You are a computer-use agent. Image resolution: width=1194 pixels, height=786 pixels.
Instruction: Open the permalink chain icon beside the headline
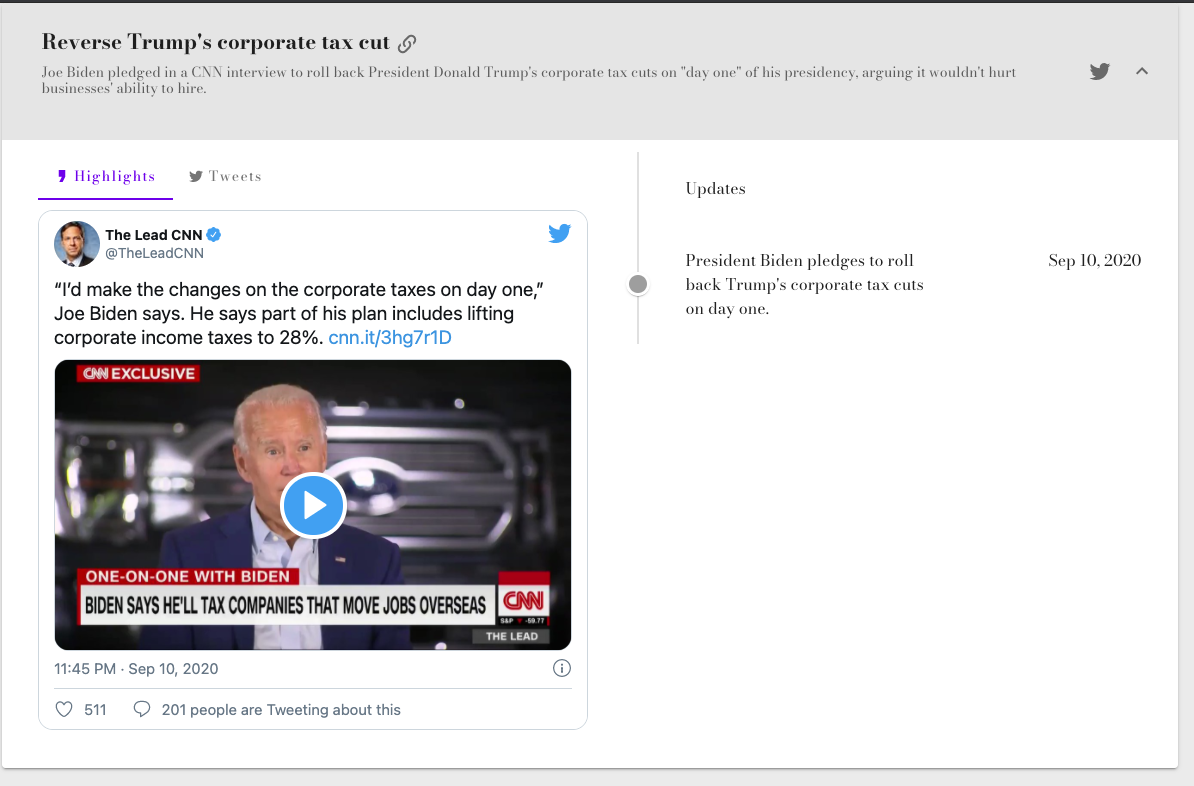pyautogui.click(x=406, y=43)
